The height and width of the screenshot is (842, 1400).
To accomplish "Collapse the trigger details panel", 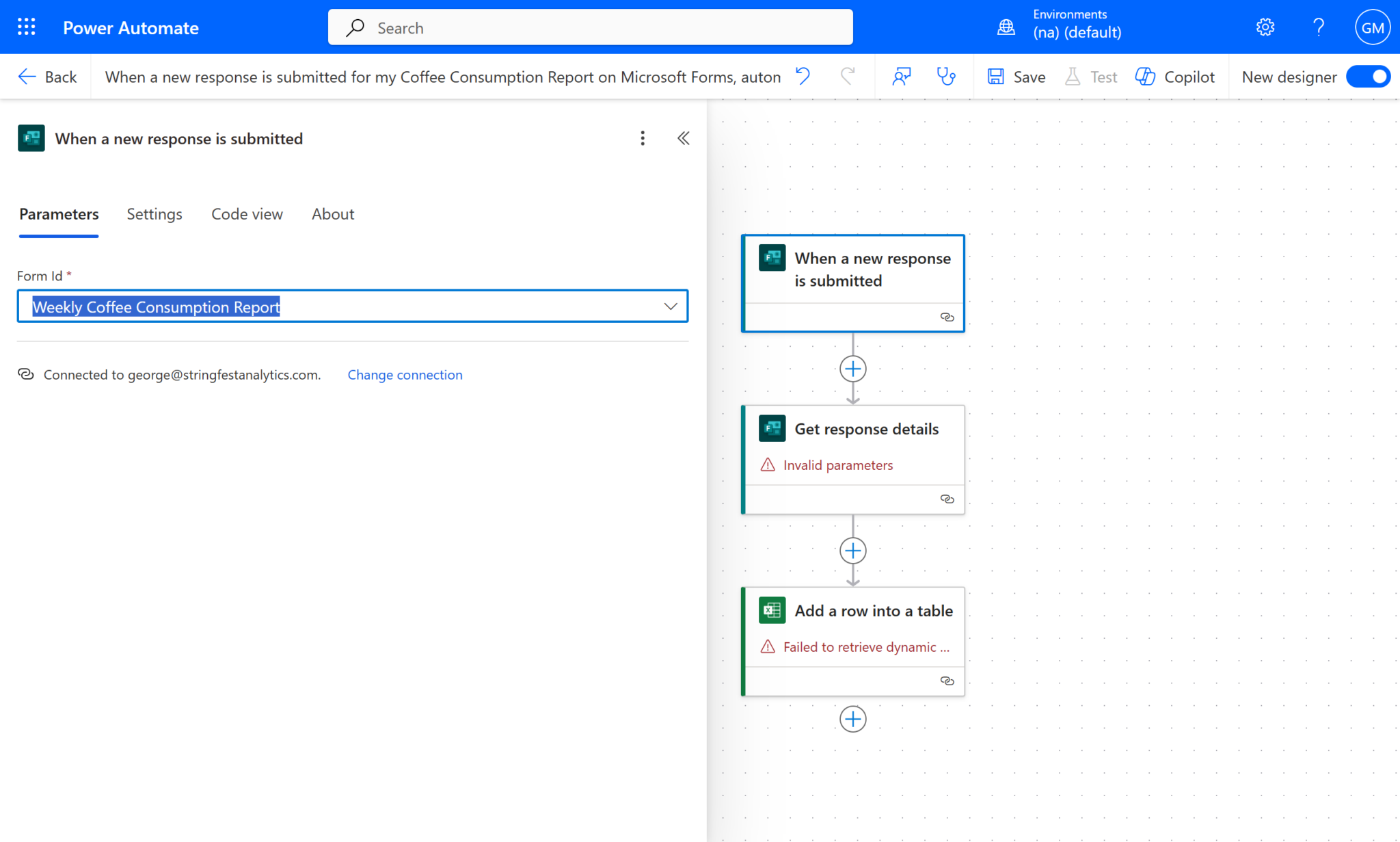I will (683, 138).
